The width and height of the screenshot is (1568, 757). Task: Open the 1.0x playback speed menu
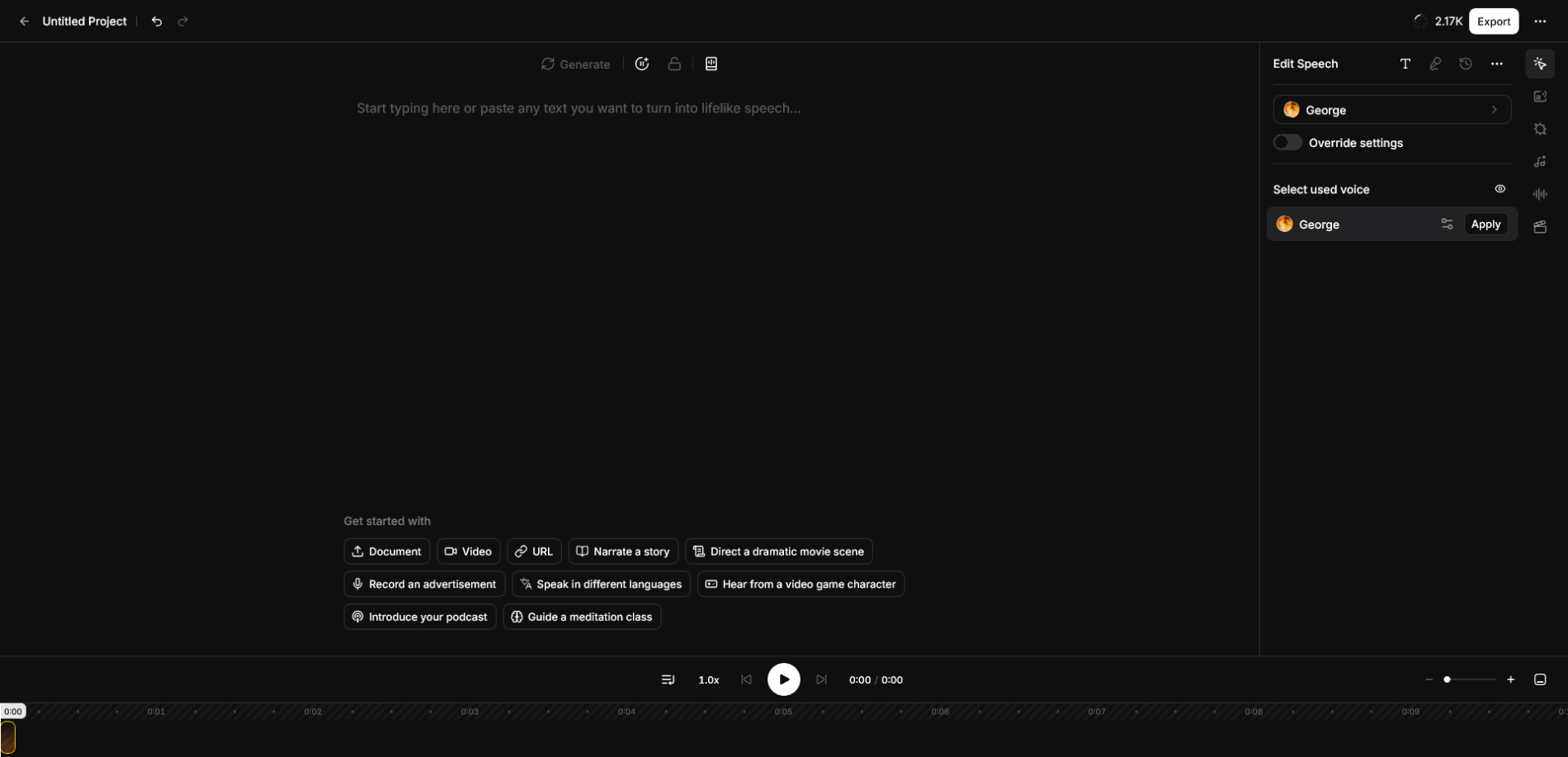point(708,680)
